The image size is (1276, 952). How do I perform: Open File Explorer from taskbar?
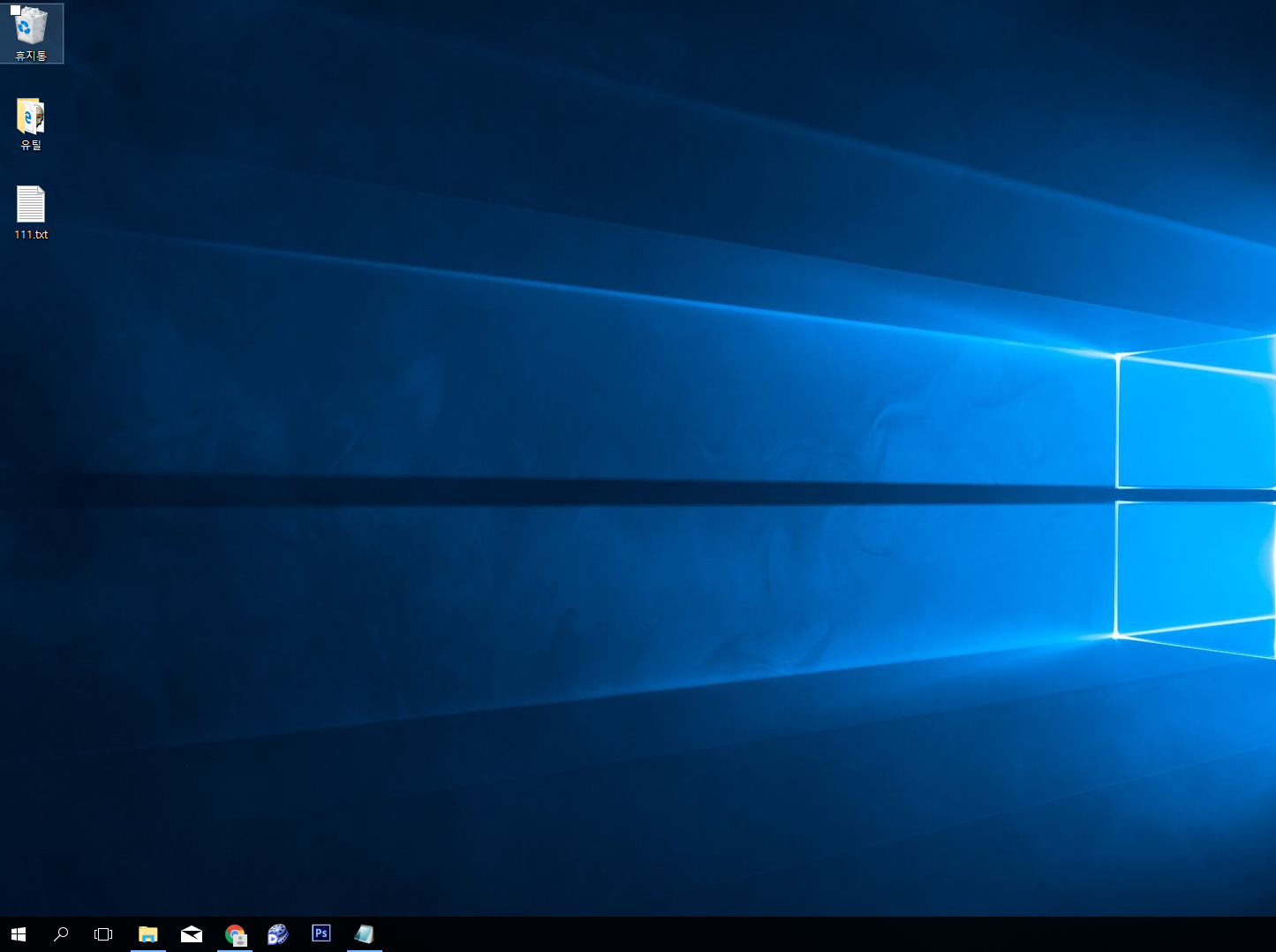[x=147, y=934]
